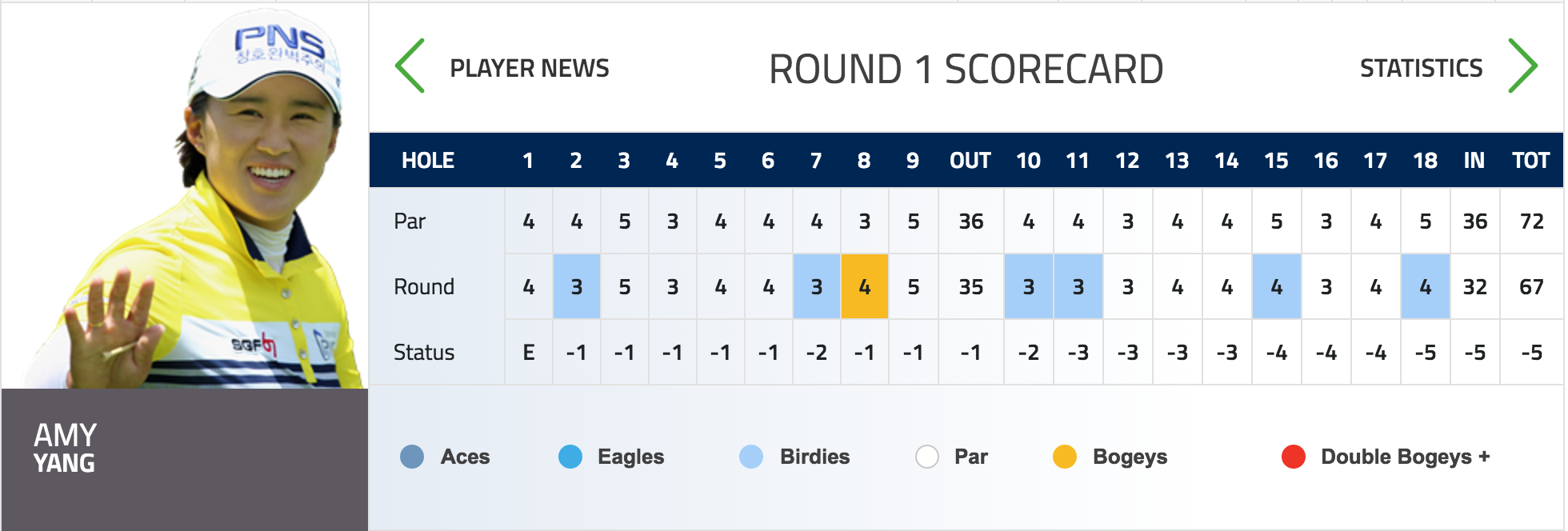1568x531 pixels.
Task: Click the Eagles blue legend circle
Action: tap(570, 457)
